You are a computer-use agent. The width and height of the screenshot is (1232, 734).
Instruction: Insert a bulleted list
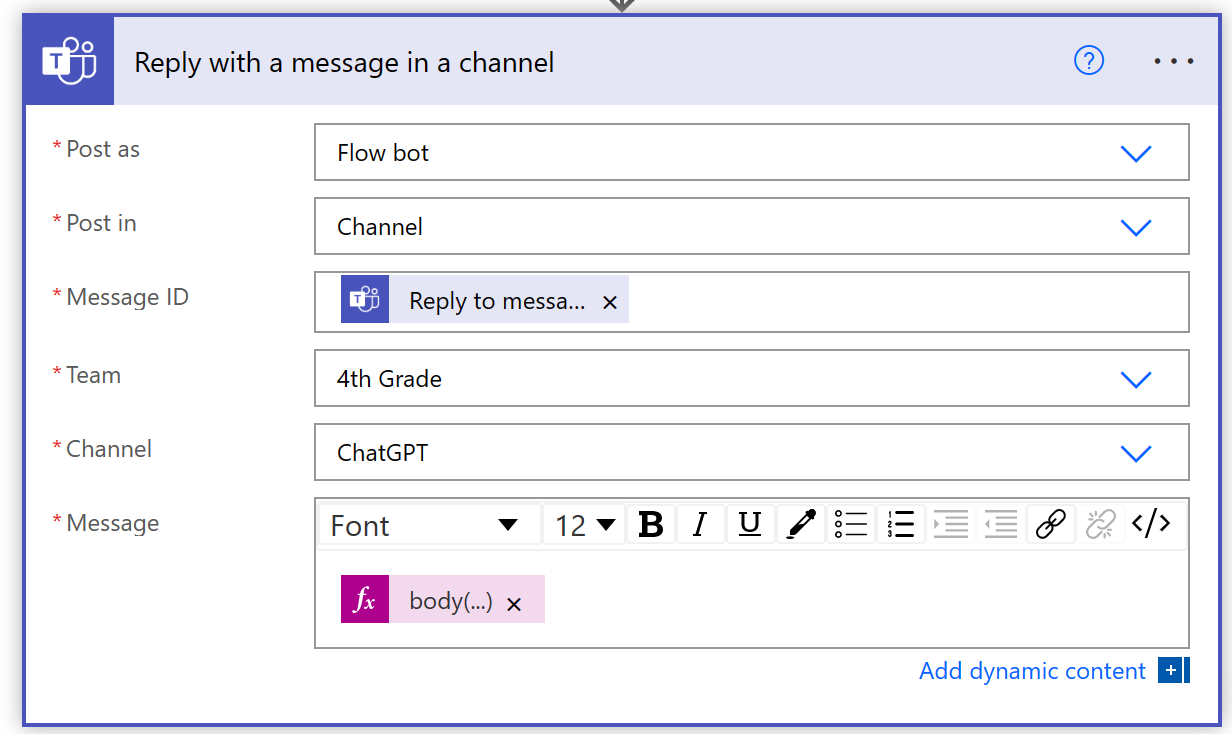[x=851, y=525]
